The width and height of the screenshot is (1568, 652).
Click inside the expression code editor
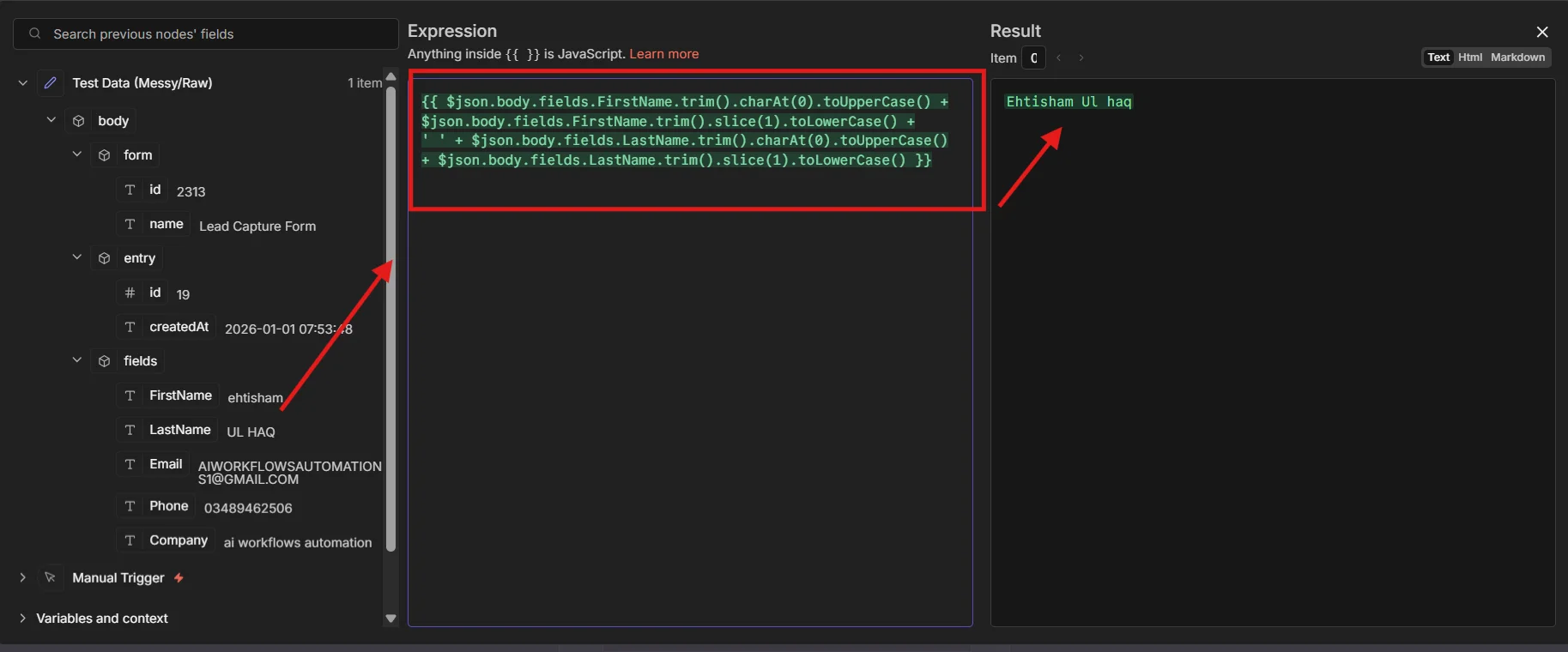[690, 352]
